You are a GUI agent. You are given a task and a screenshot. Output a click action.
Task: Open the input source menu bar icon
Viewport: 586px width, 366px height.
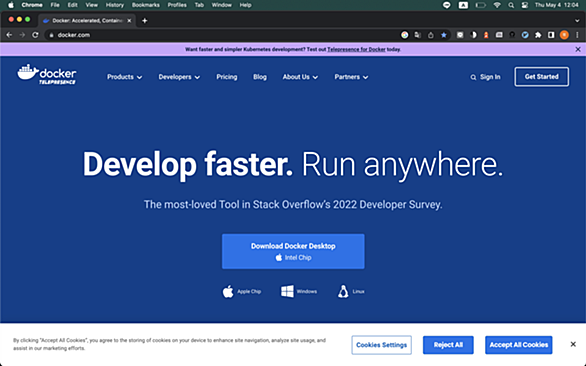[x=463, y=5]
